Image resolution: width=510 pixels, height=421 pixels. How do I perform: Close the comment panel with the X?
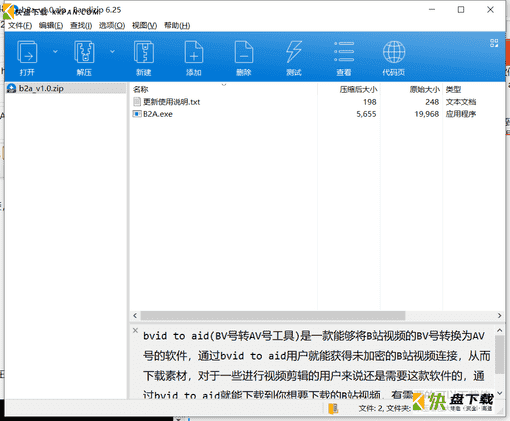tap(135, 330)
